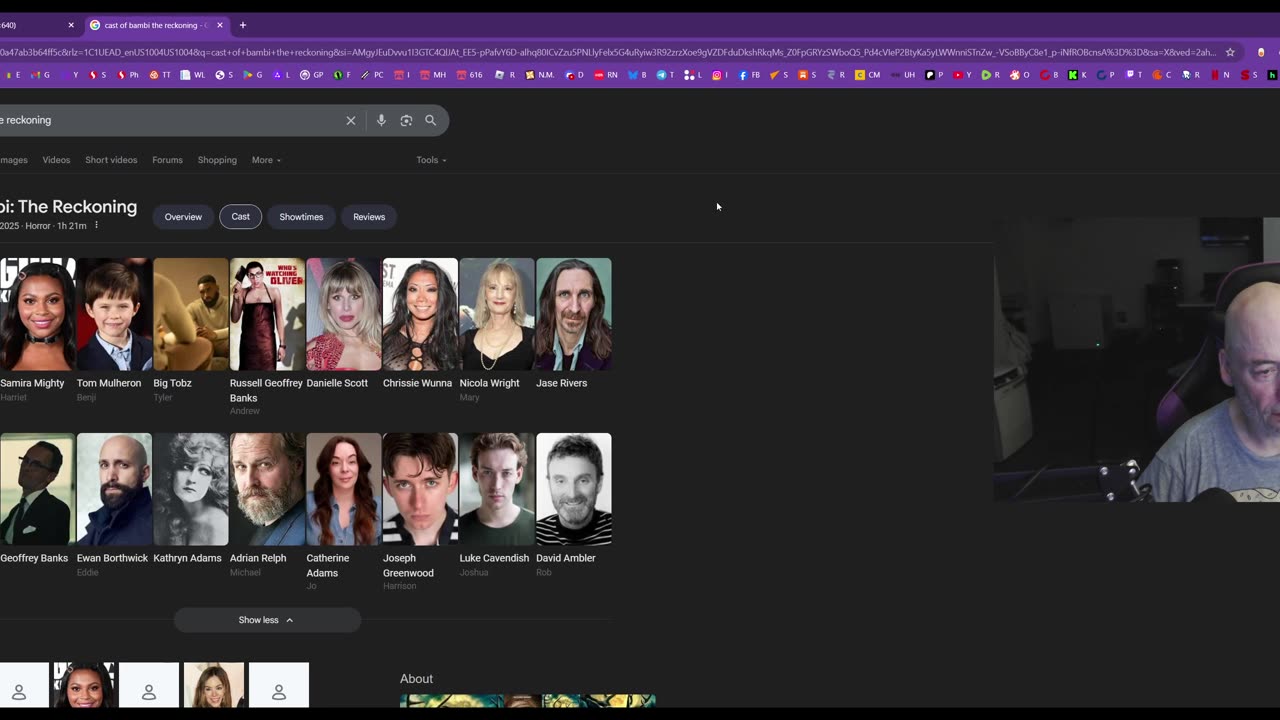Viewport: 1280px width, 720px height.
Task: Open Nicola Wright's cast photo
Action: [497, 314]
